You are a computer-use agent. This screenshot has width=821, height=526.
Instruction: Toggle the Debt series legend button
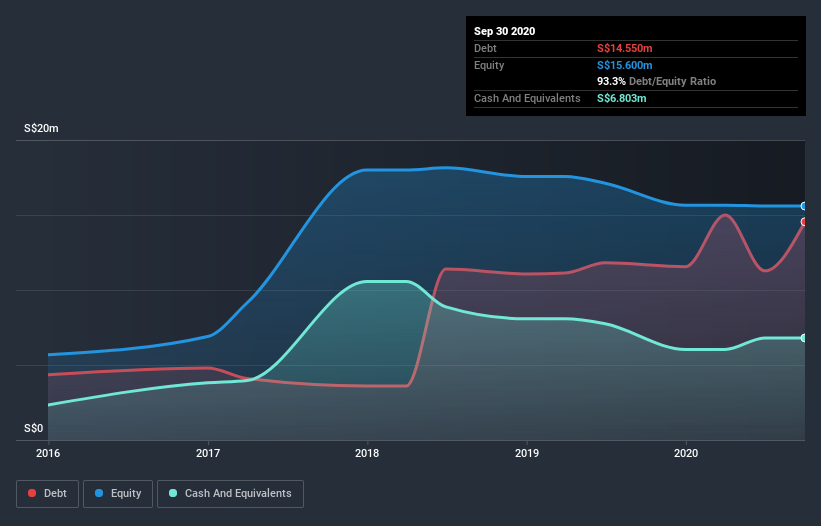[48, 494]
